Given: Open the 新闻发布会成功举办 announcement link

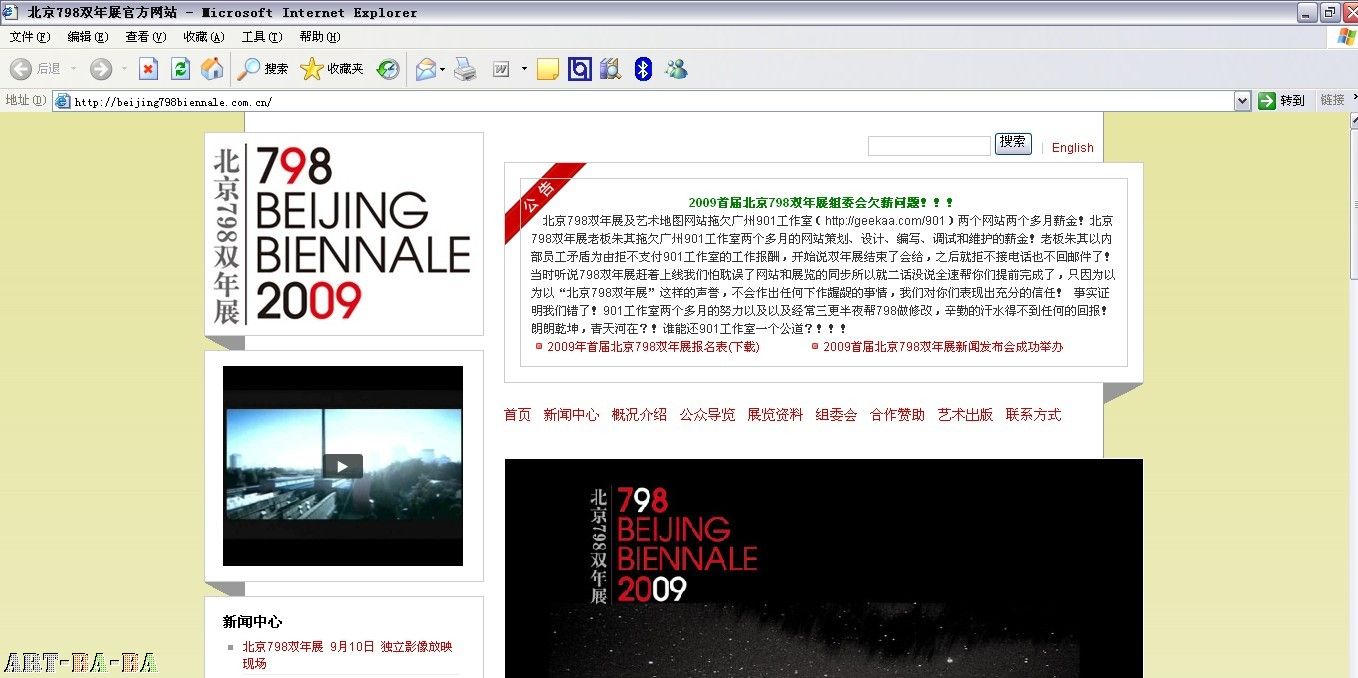Looking at the screenshot, I should (943, 347).
